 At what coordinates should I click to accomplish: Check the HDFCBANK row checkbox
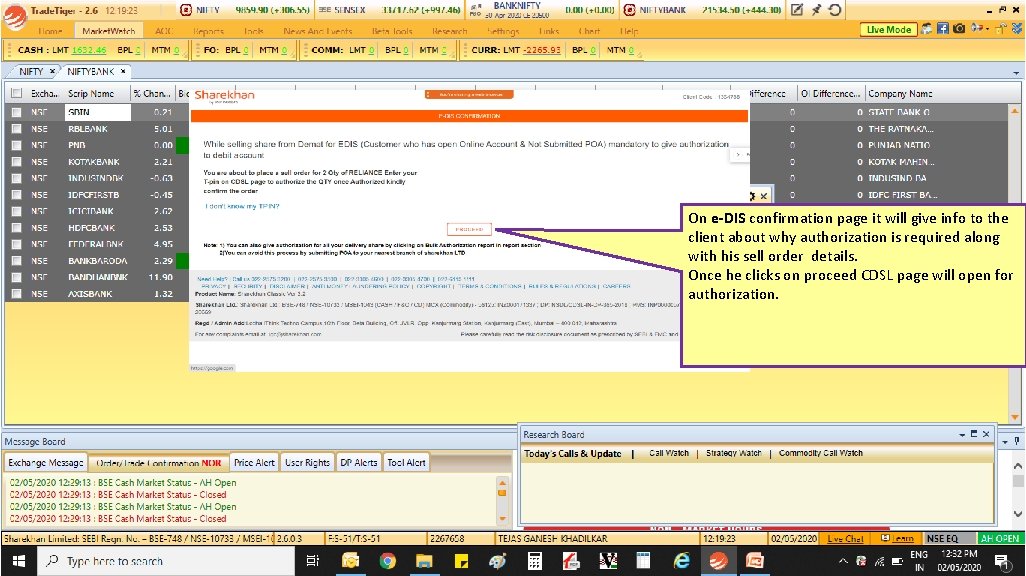16,228
